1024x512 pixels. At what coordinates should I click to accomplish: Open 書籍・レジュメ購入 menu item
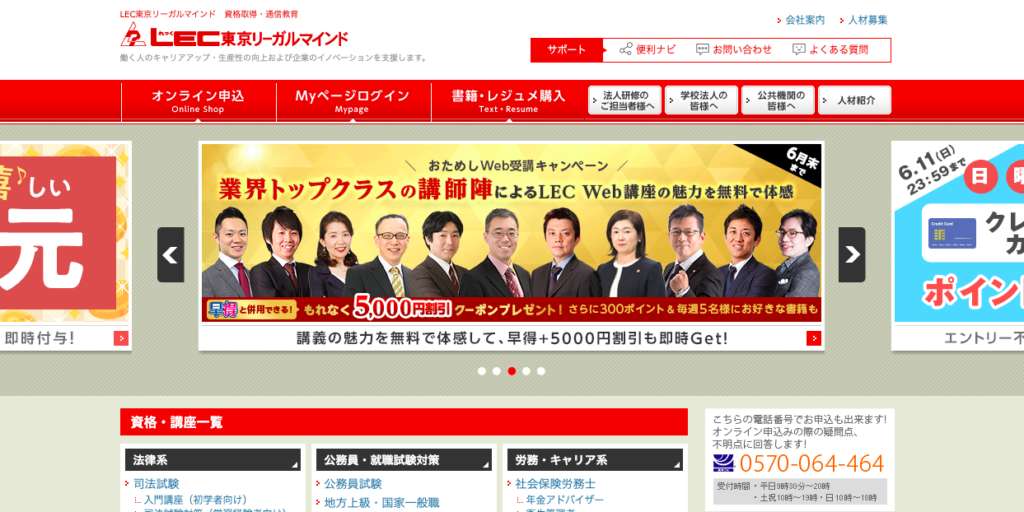(x=509, y=101)
